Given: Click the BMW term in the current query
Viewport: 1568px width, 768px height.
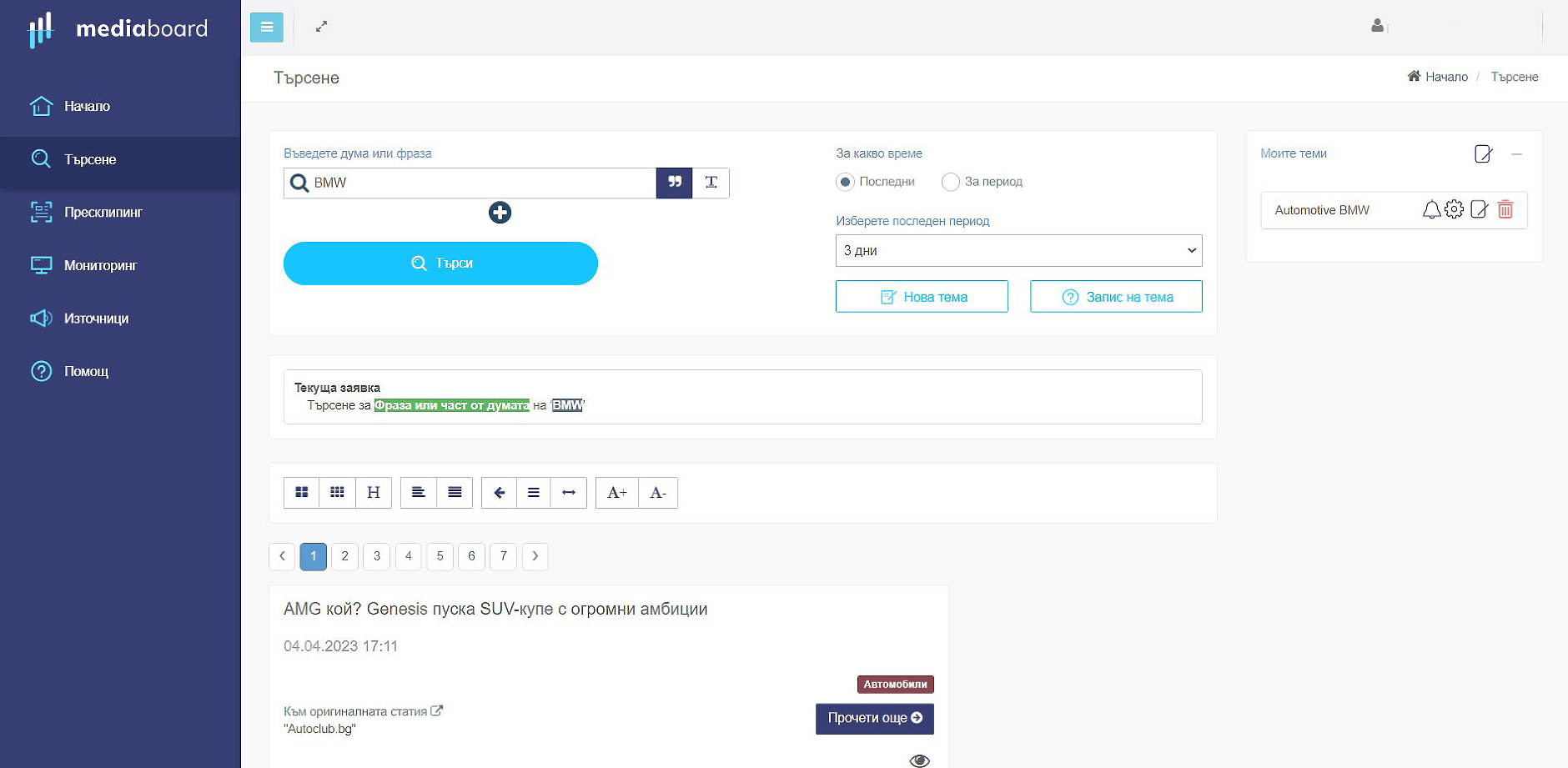Looking at the screenshot, I should click(x=567, y=405).
